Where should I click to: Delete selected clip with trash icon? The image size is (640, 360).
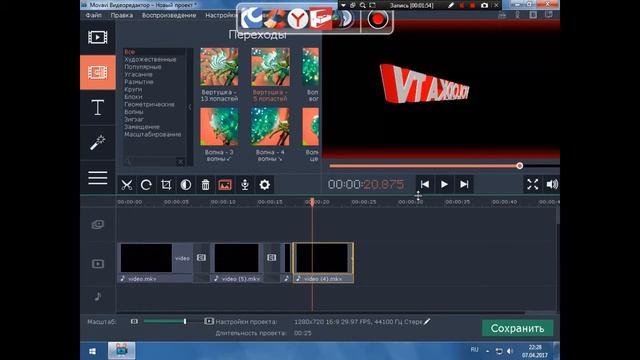205,185
